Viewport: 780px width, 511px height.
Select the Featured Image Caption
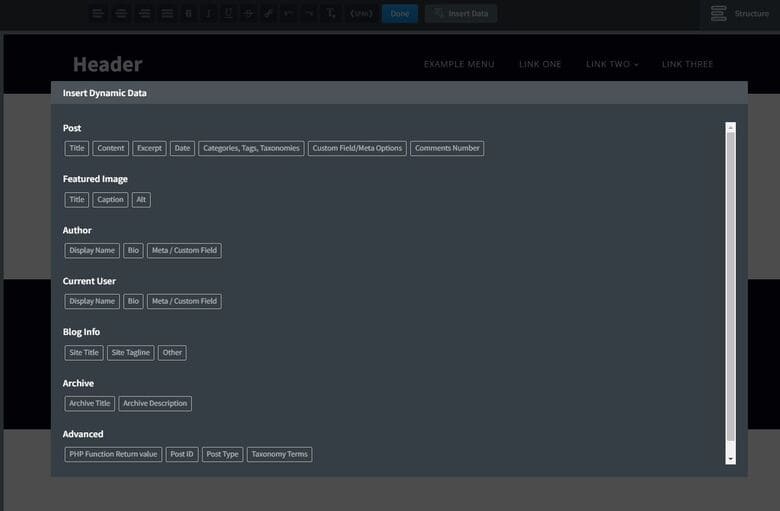tap(110, 200)
